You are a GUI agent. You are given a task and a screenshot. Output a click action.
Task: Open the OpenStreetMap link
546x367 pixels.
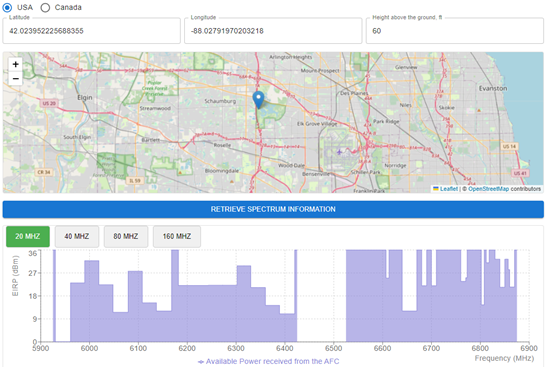coord(488,189)
